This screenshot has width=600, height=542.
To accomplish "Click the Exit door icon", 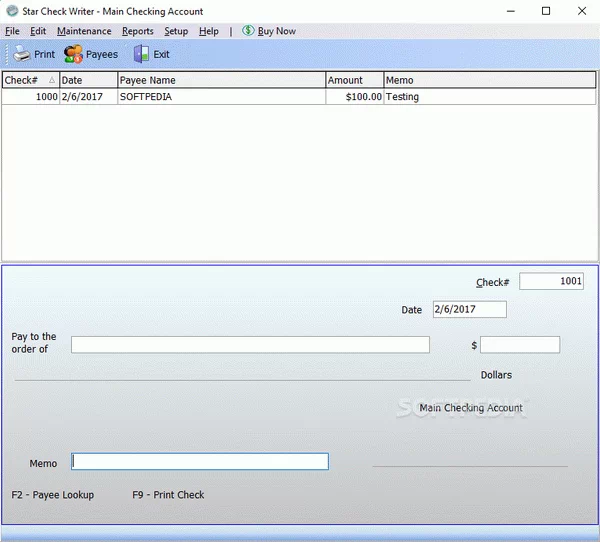I will coord(141,54).
